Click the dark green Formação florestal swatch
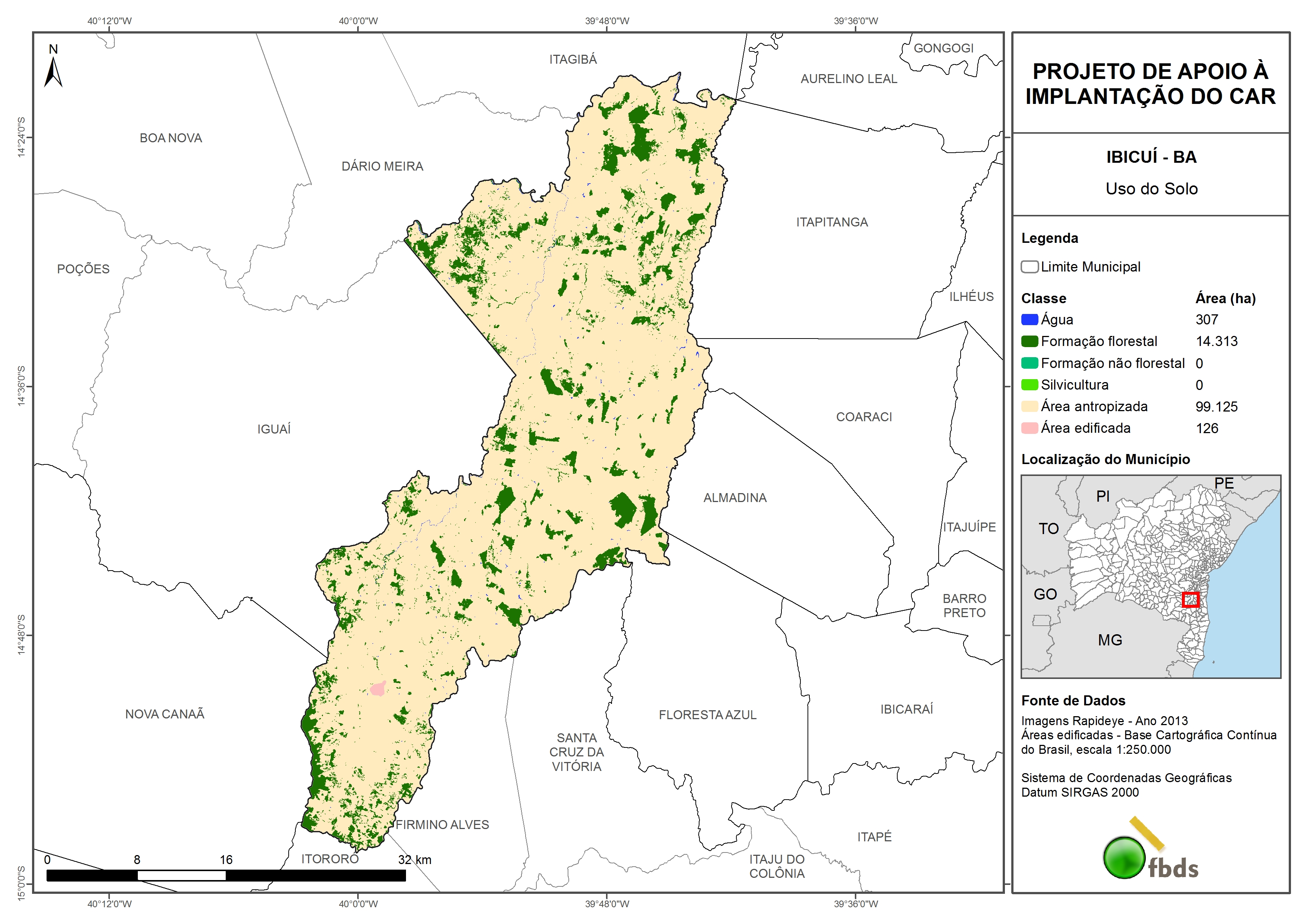Image resolution: width=1307 pixels, height=924 pixels. pyautogui.click(x=1029, y=341)
